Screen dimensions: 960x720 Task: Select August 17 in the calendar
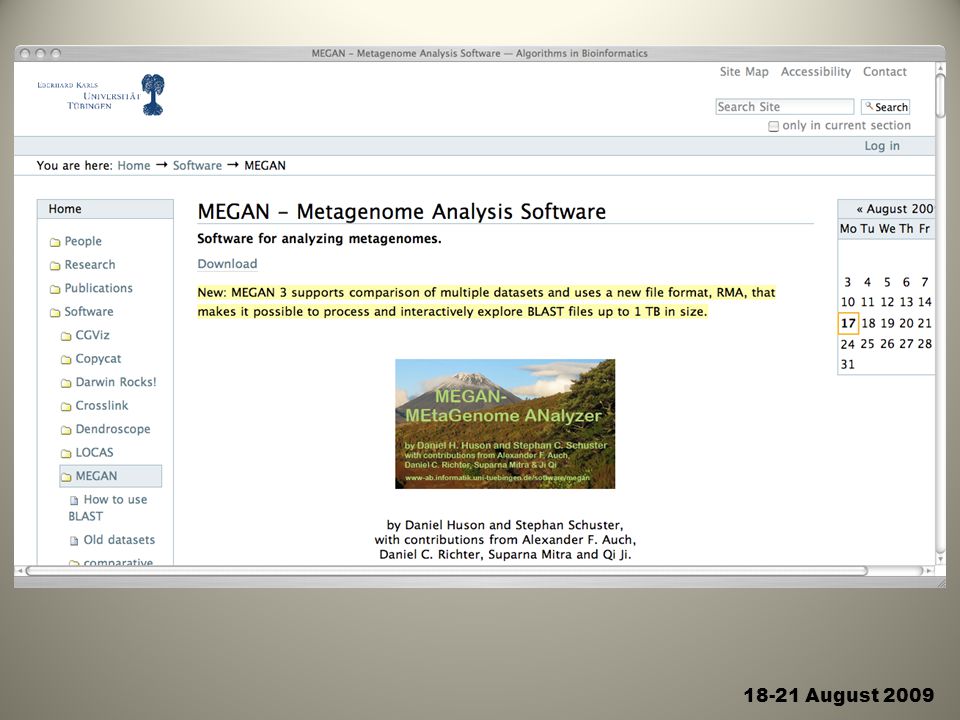pos(848,323)
